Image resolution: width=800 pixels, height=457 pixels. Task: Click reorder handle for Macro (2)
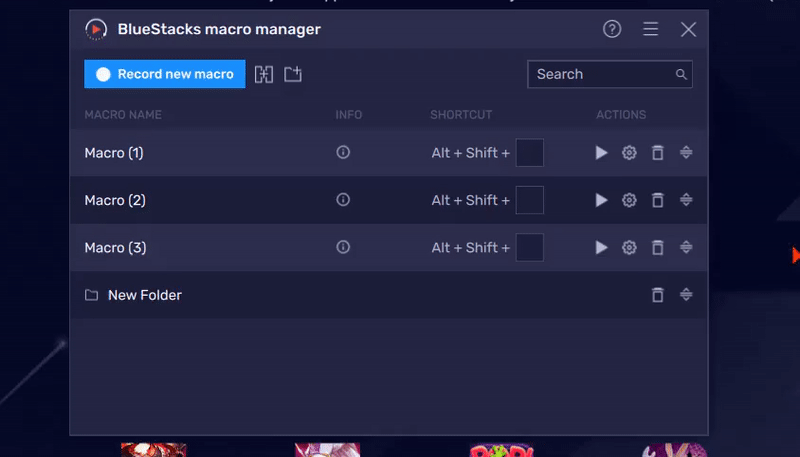(686, 199)
